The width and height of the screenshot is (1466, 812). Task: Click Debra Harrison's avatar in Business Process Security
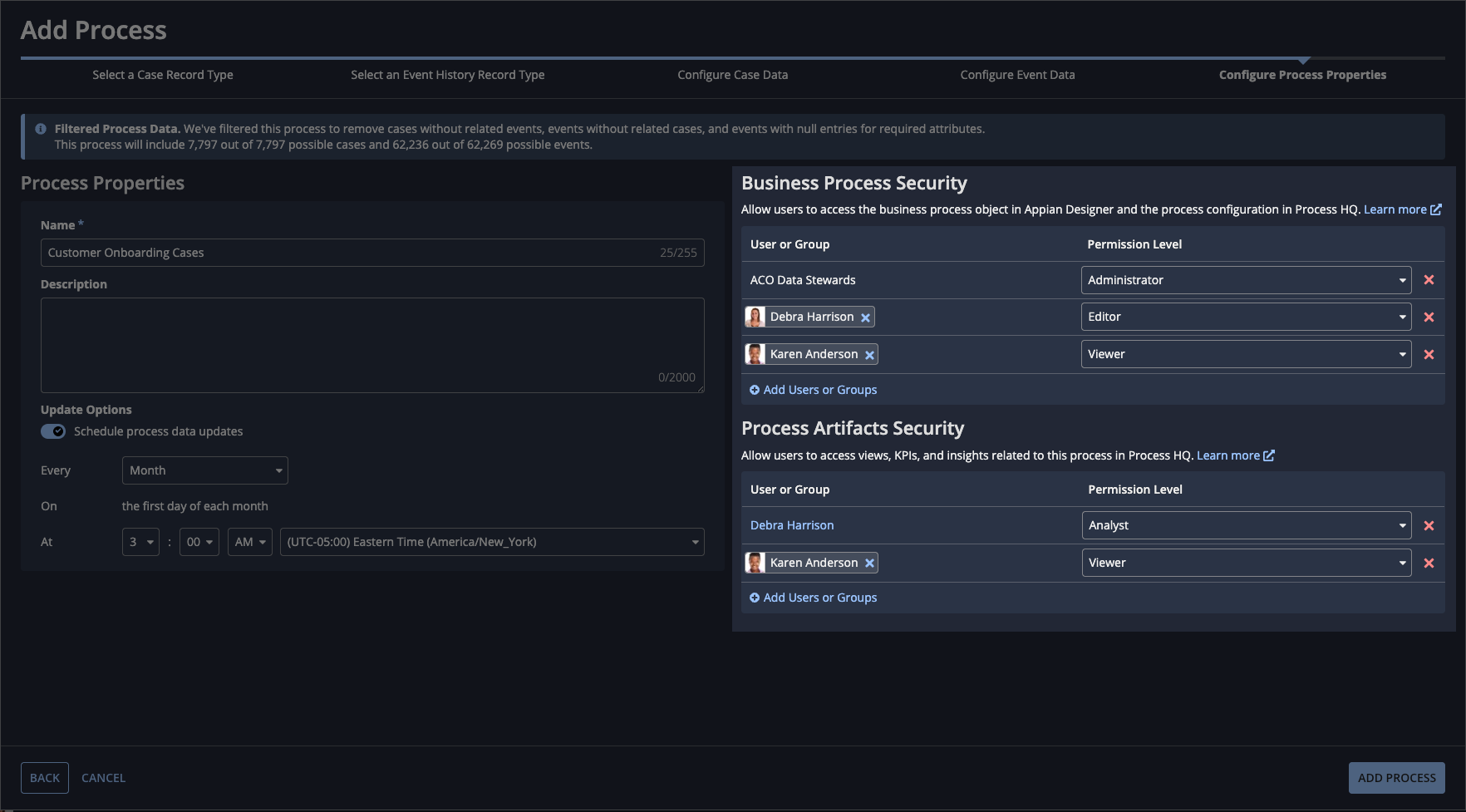(x=755, y=317)
